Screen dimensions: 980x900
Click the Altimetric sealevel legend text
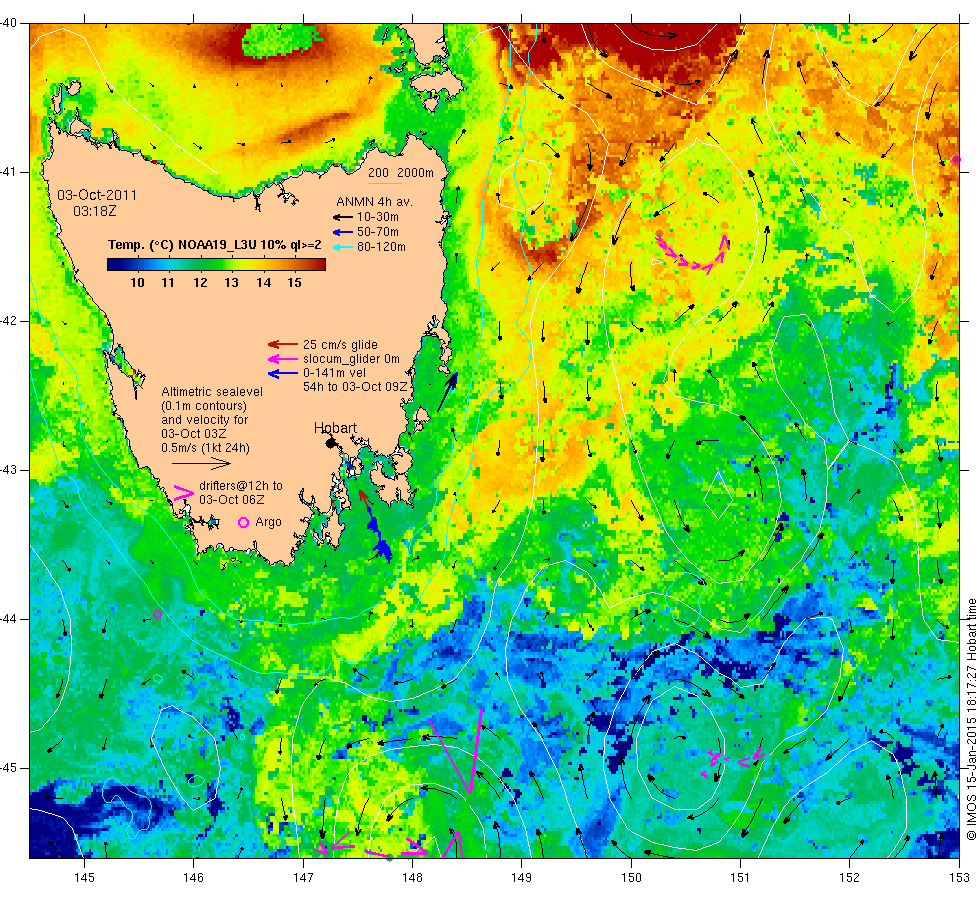[212, 392]
